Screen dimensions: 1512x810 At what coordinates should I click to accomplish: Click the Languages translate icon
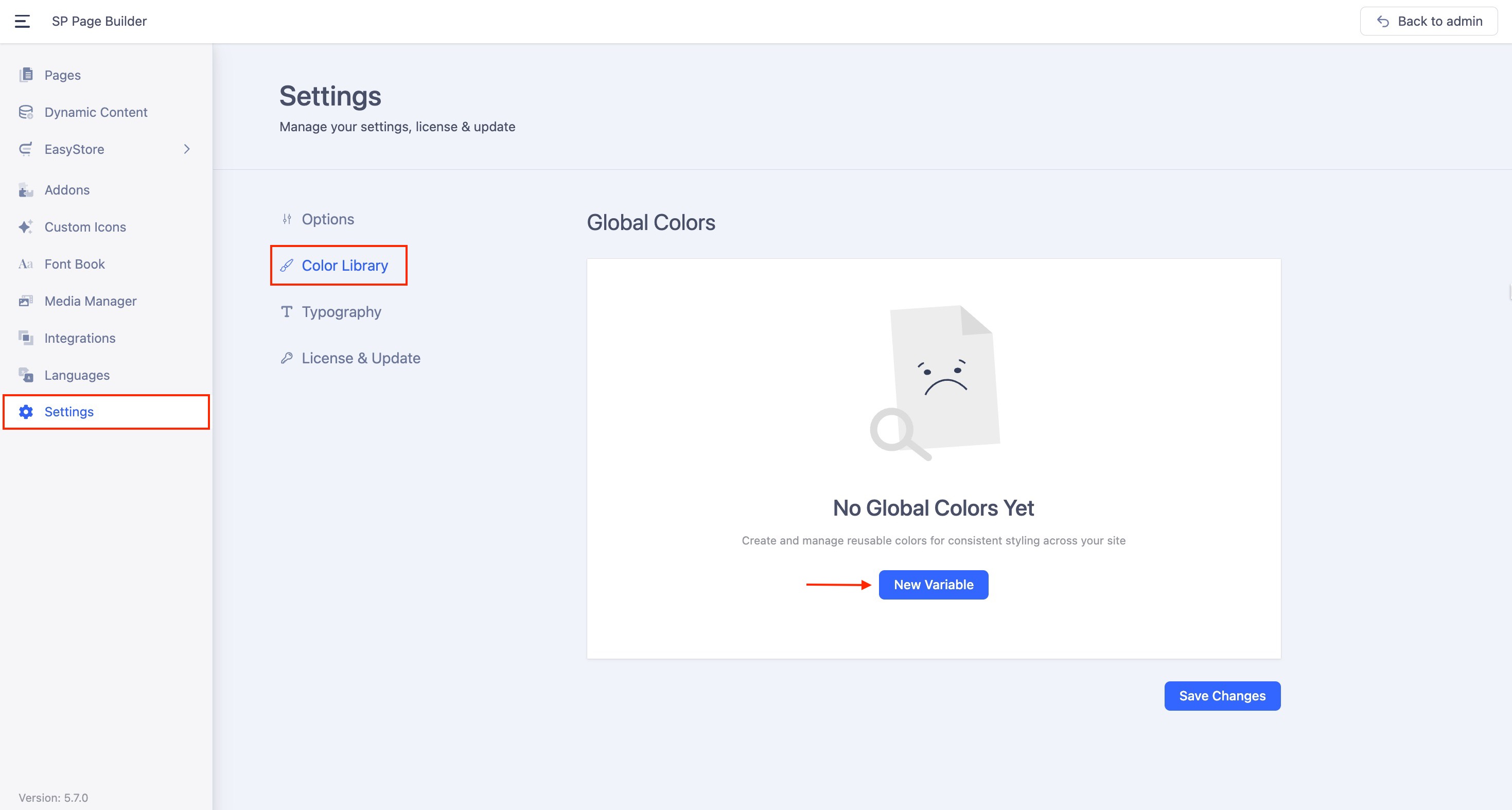(x=26, y=375)
